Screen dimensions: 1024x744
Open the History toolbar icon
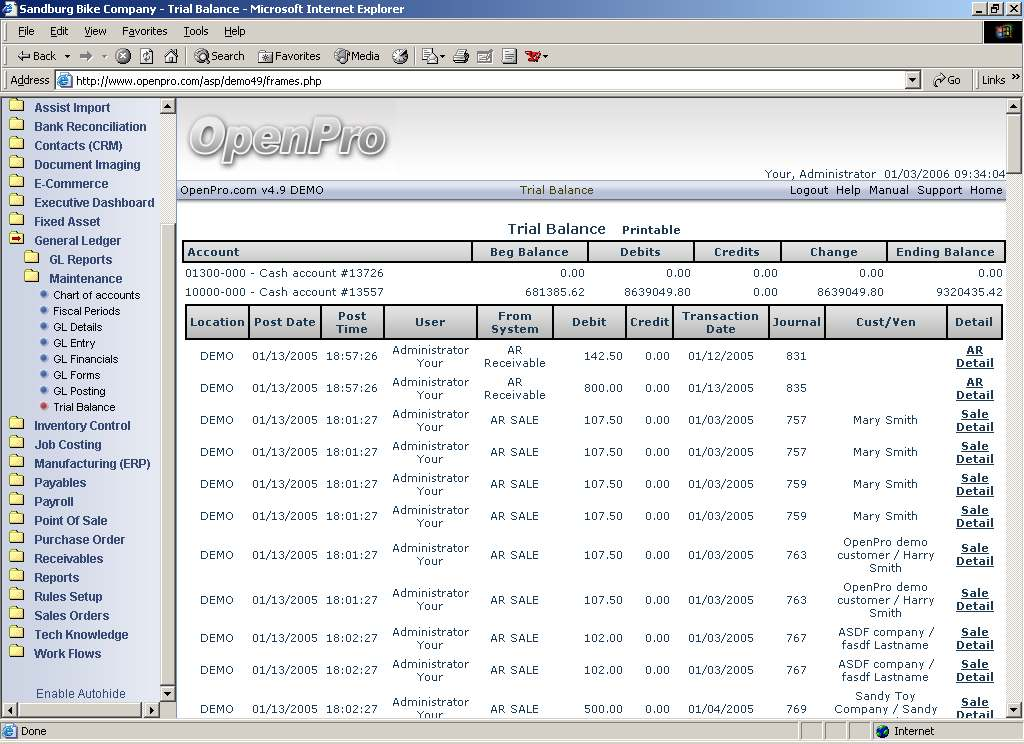click(400, 56)
